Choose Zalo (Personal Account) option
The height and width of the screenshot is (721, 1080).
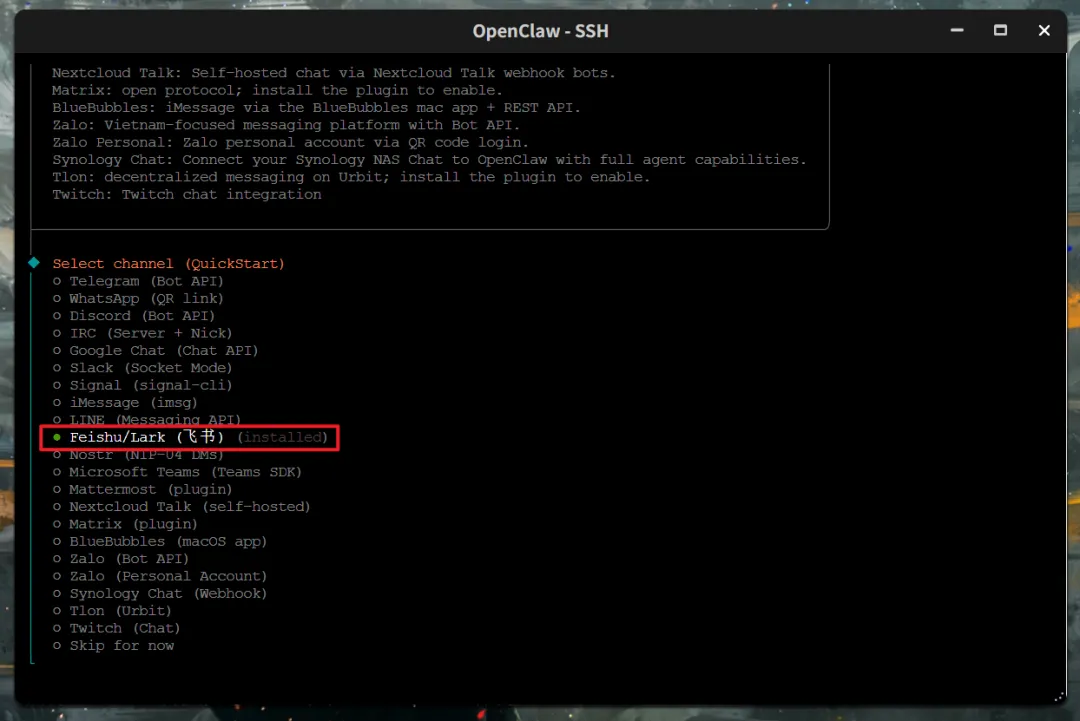(x=160, y=576)
